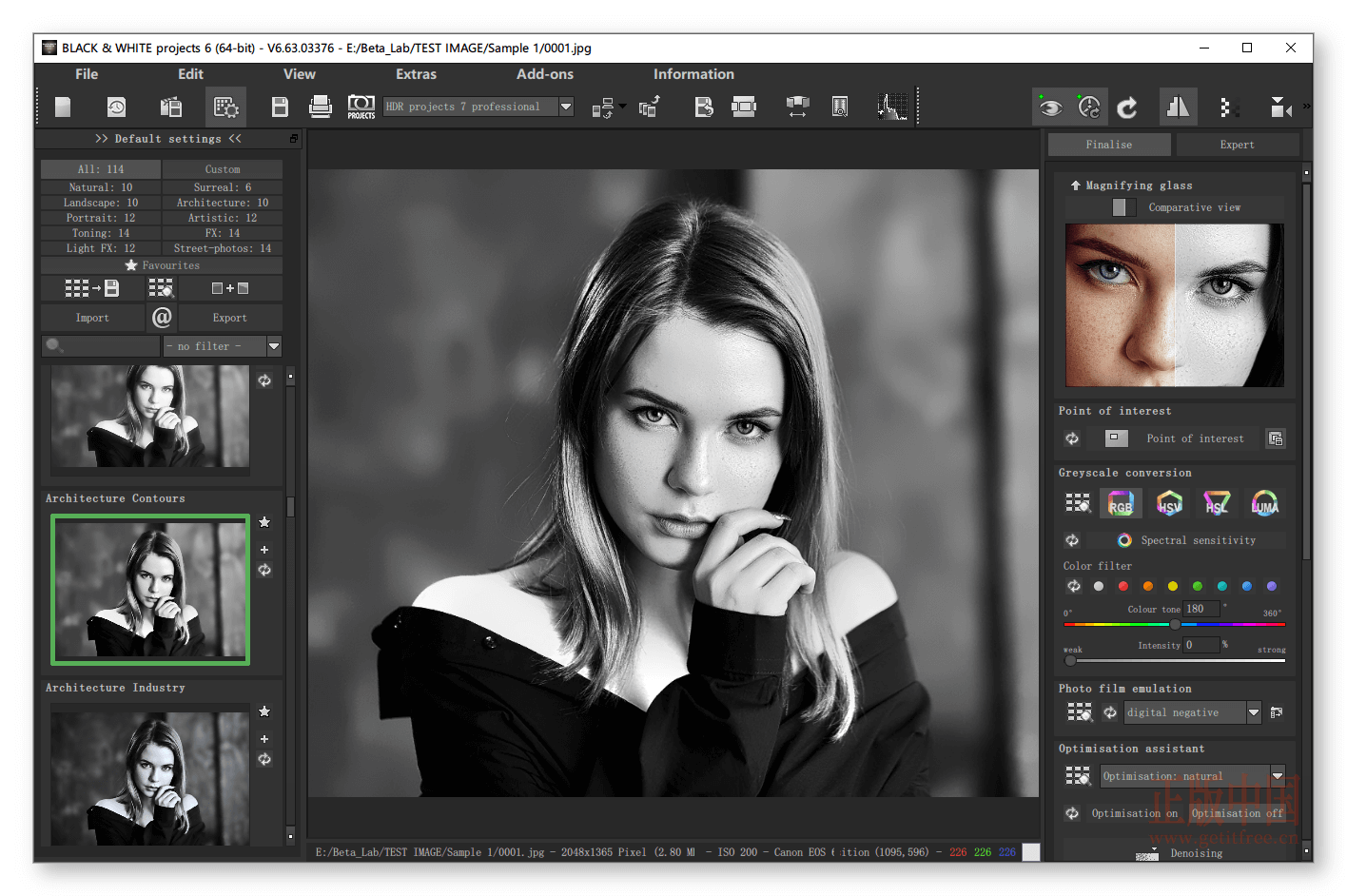Show the Favourites presets

pyautogui.click(x=162, y=265)
